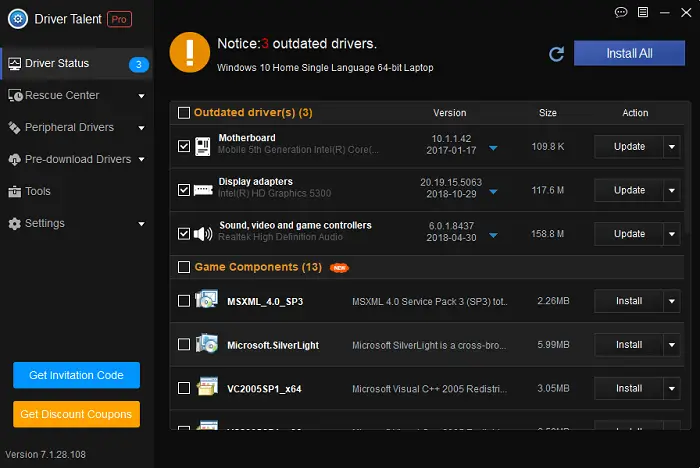Screen dimensions: 700x468
Task: Select Settings in the sidebar
Action: pos(76,224)
